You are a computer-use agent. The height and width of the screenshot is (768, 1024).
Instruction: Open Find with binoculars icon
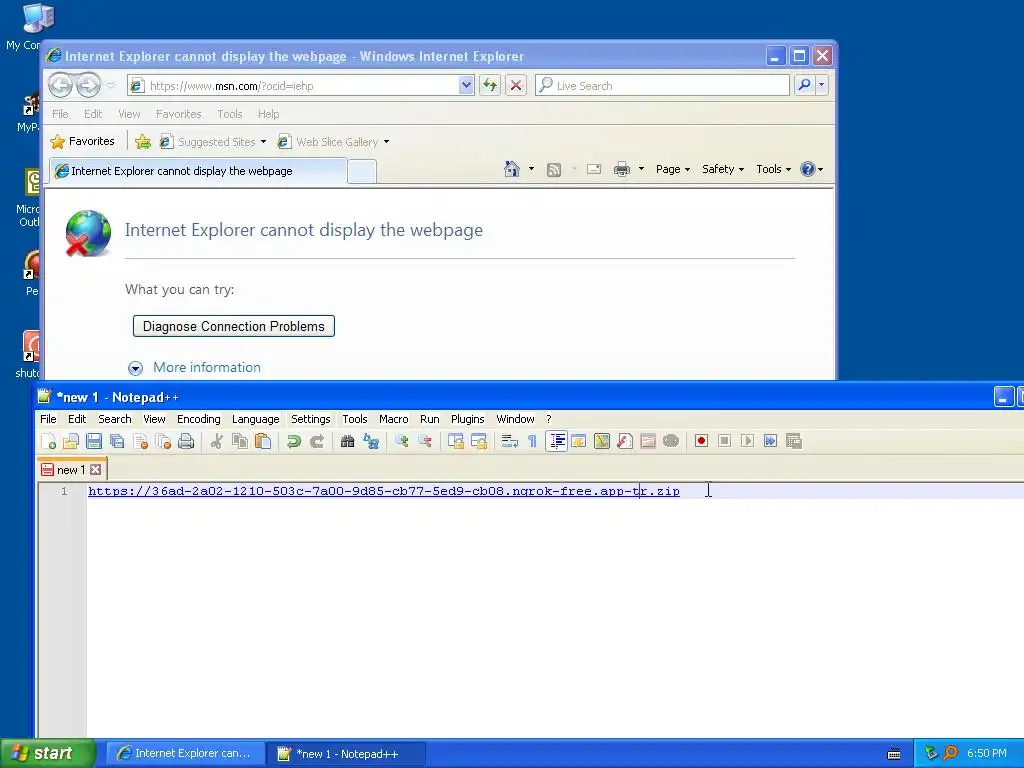(x=347, y=441)
